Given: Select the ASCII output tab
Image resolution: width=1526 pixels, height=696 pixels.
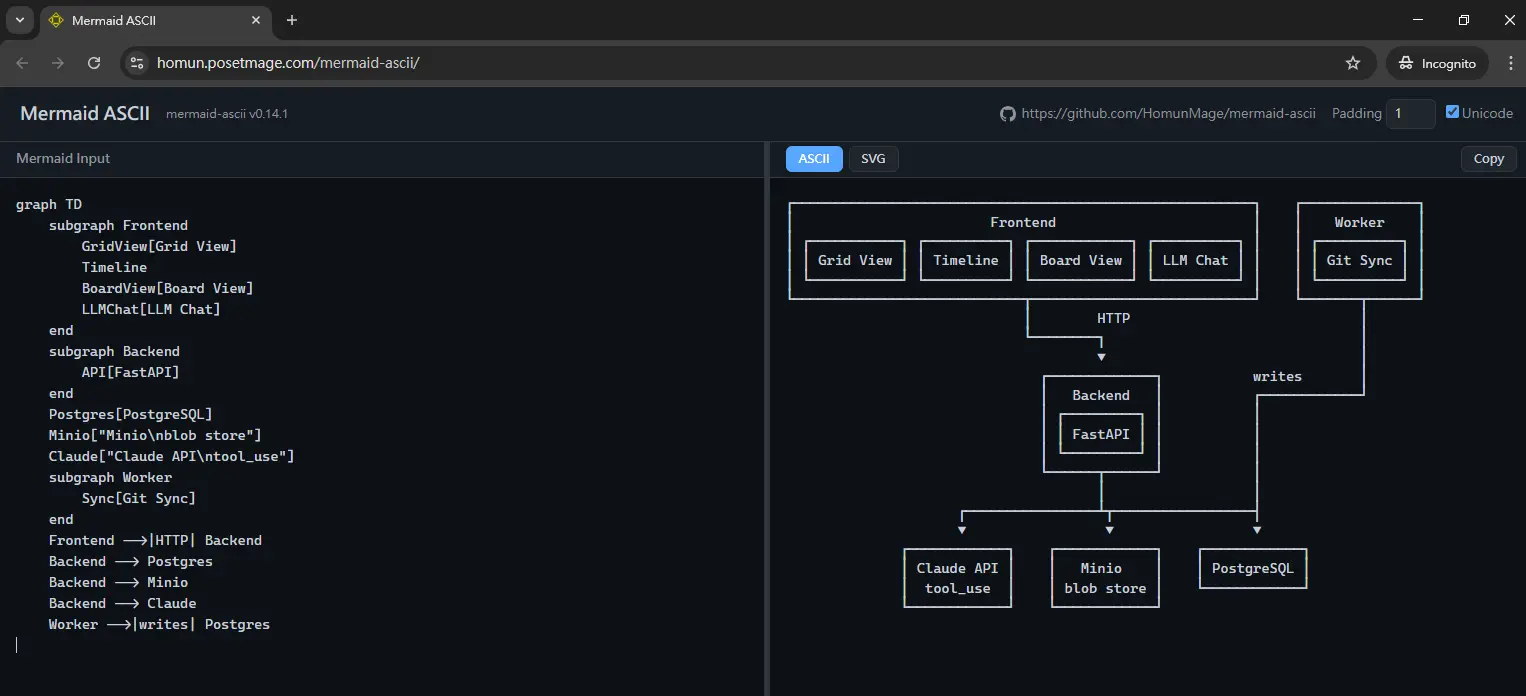Looking at the screenshot, I should (x=814, y=159).
